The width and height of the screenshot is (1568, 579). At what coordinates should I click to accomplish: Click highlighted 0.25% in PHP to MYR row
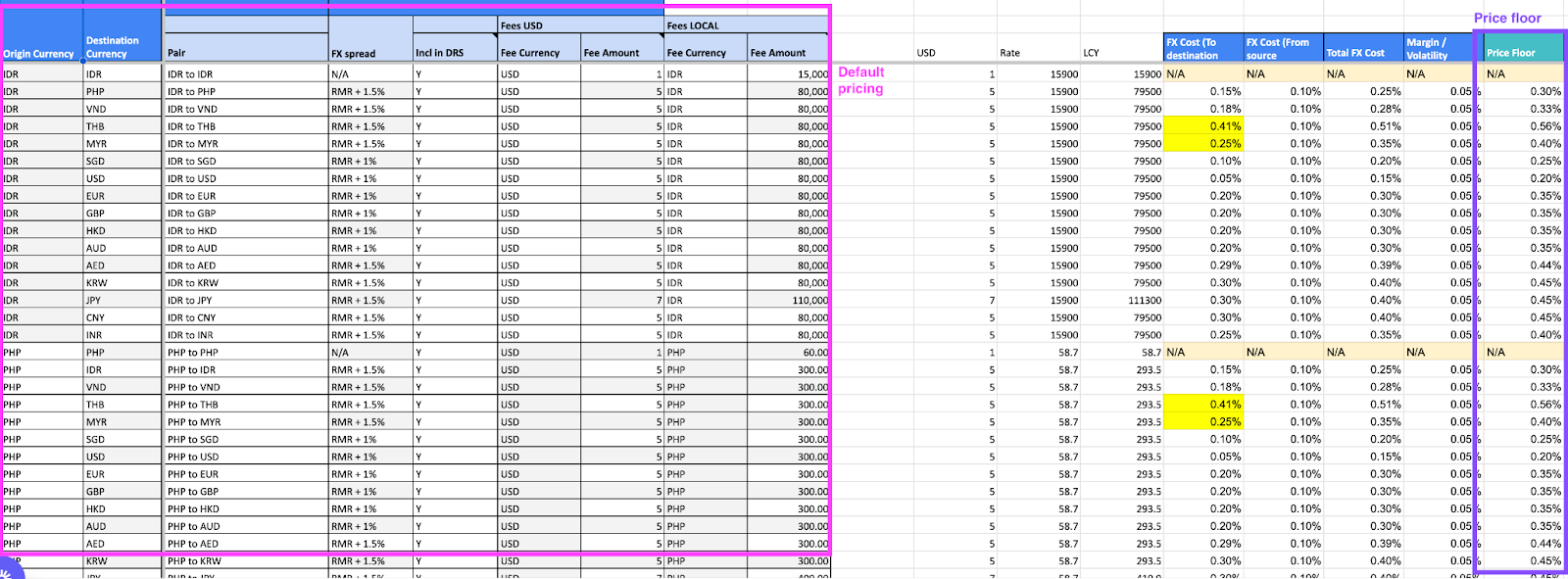tap(1203, 422)
